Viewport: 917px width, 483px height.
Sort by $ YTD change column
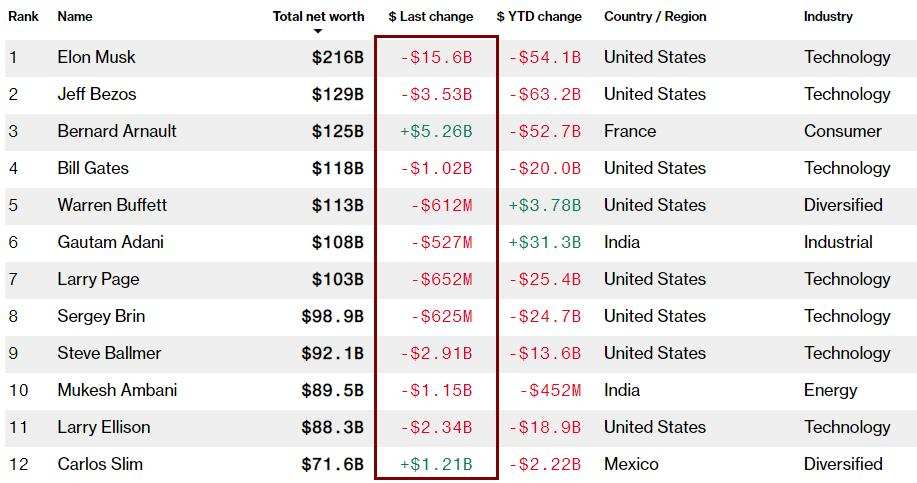pyautogui.click(x=539, y=16)
